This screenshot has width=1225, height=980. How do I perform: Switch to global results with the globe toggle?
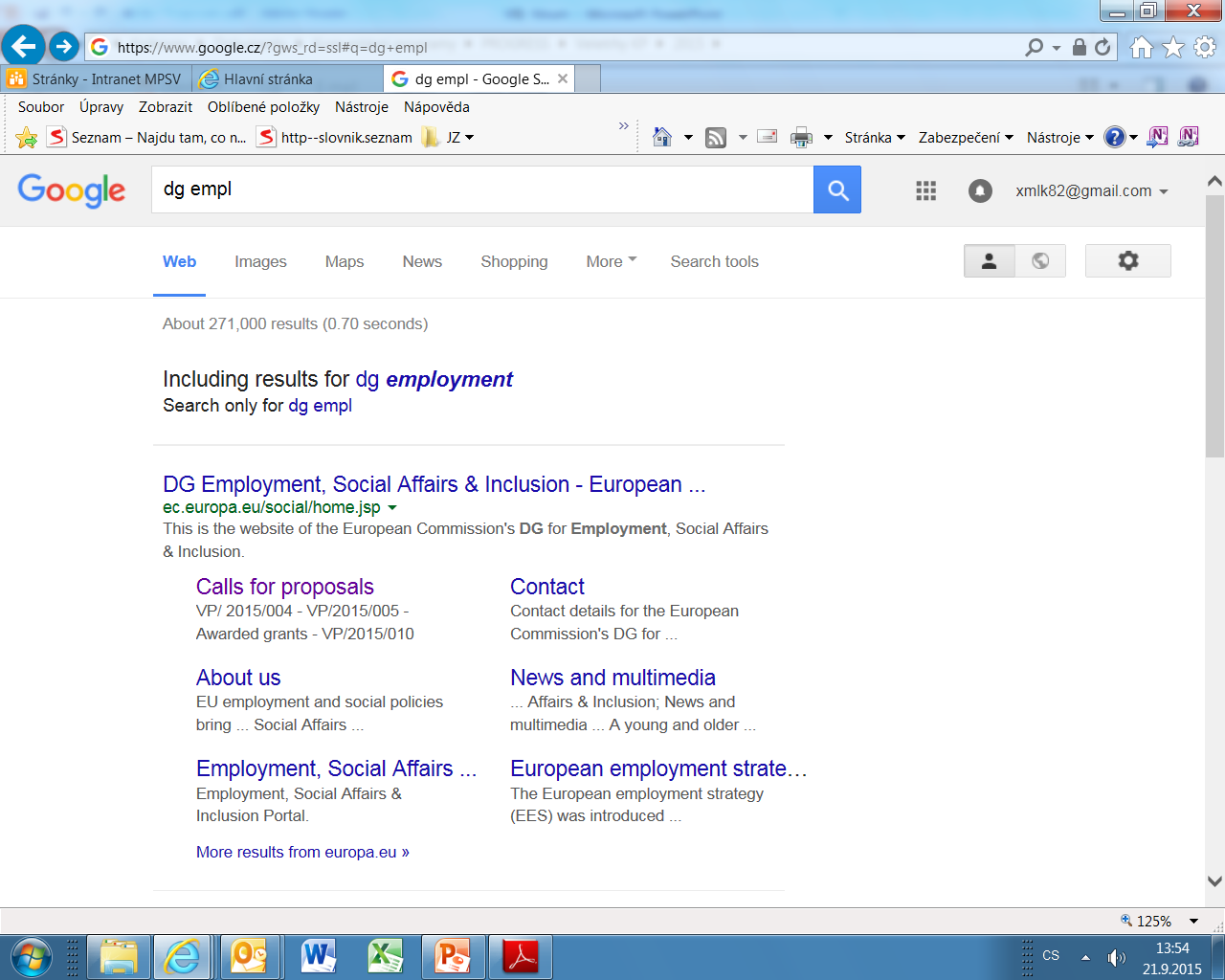(x=1040, y=260)
